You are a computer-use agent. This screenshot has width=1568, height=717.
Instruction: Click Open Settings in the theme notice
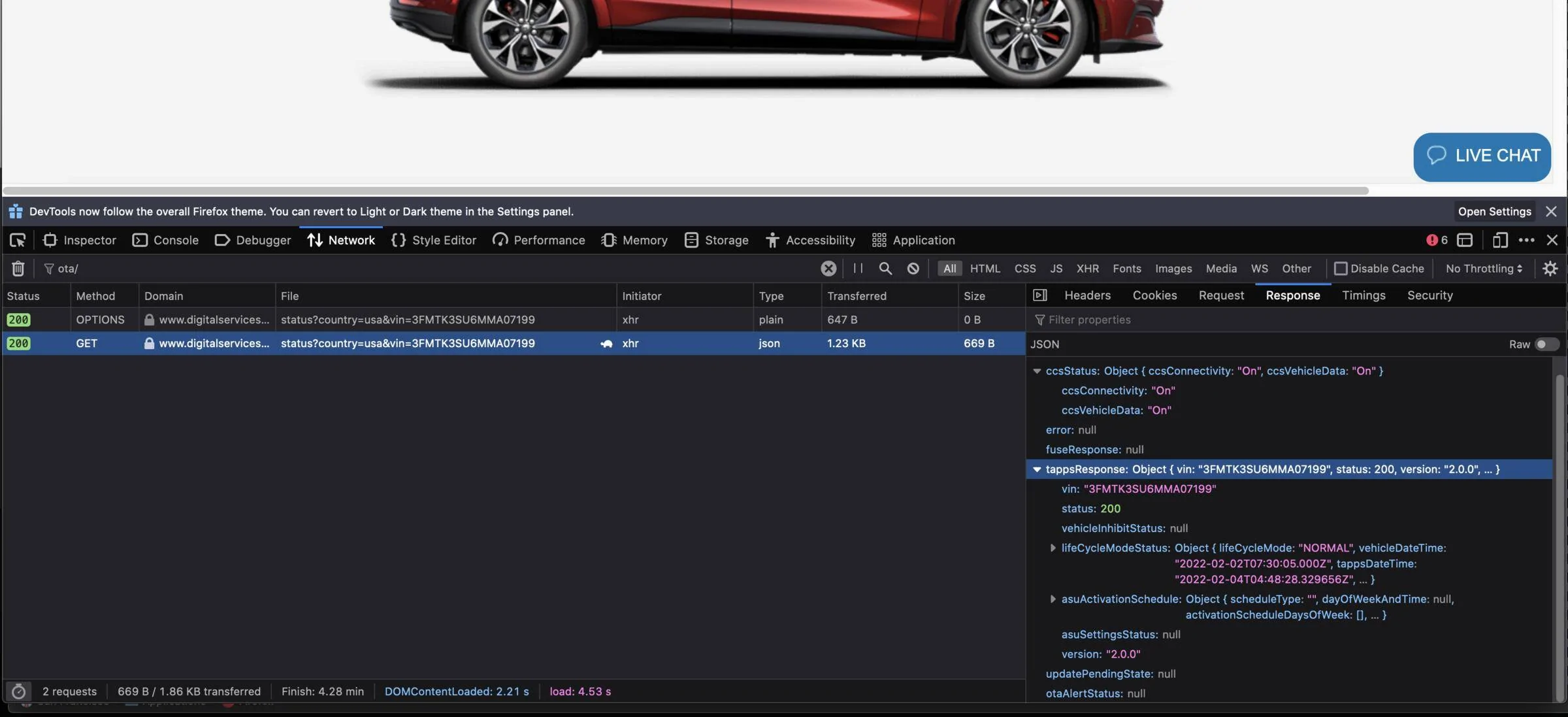(1494, 212)
